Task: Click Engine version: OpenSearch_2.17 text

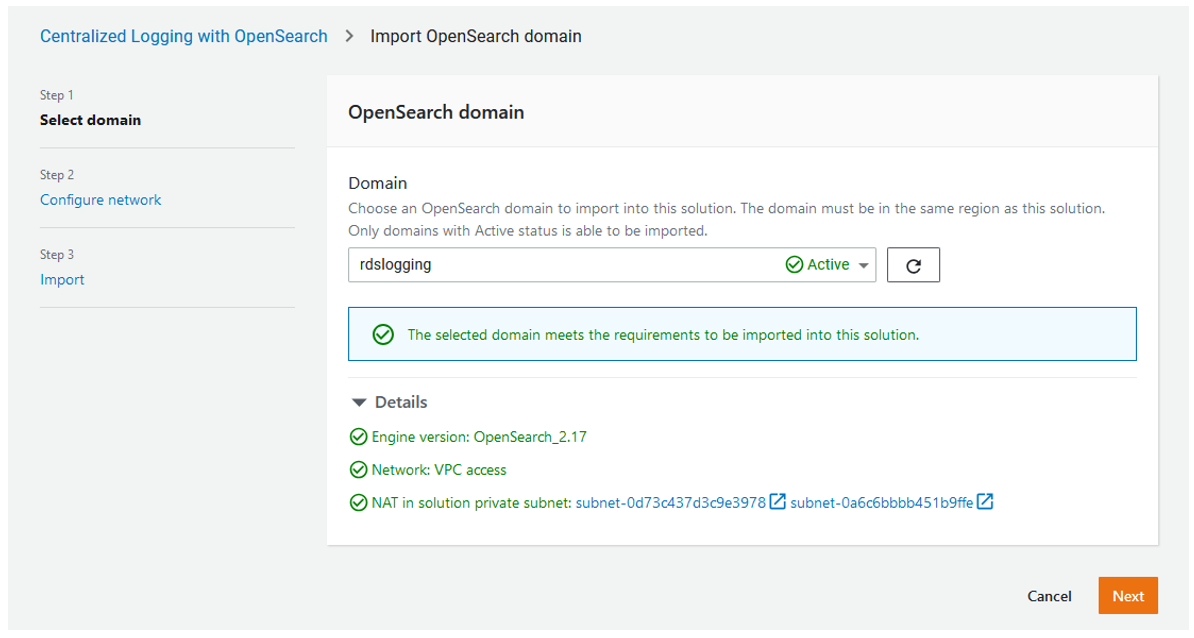Action: pos(479,437)
